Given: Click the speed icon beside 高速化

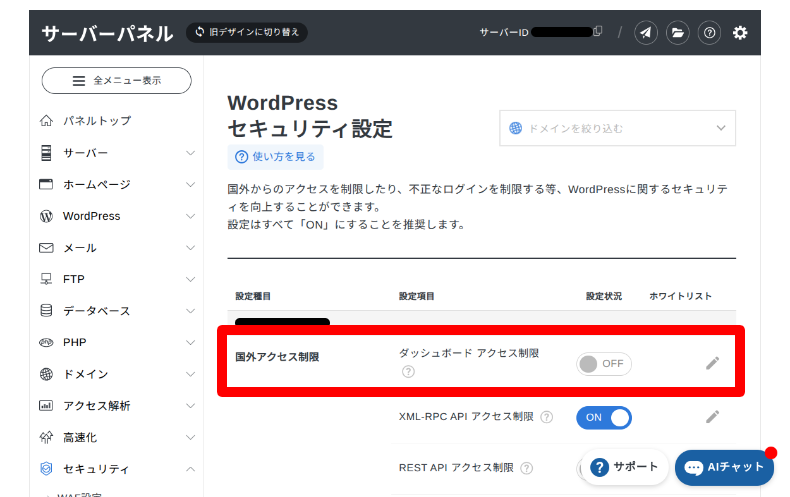Looking at the screenshot, I should pos(46,437).
